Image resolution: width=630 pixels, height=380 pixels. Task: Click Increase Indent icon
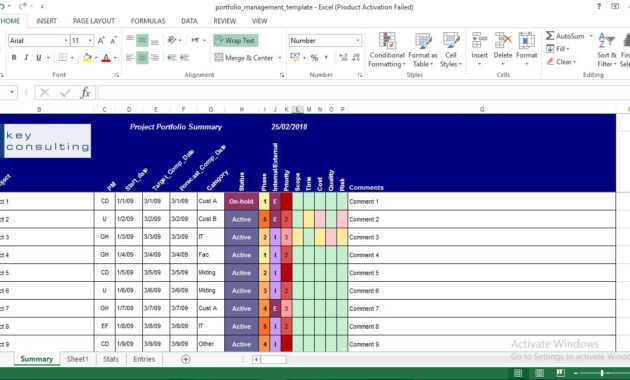click(x=184, y=58)
